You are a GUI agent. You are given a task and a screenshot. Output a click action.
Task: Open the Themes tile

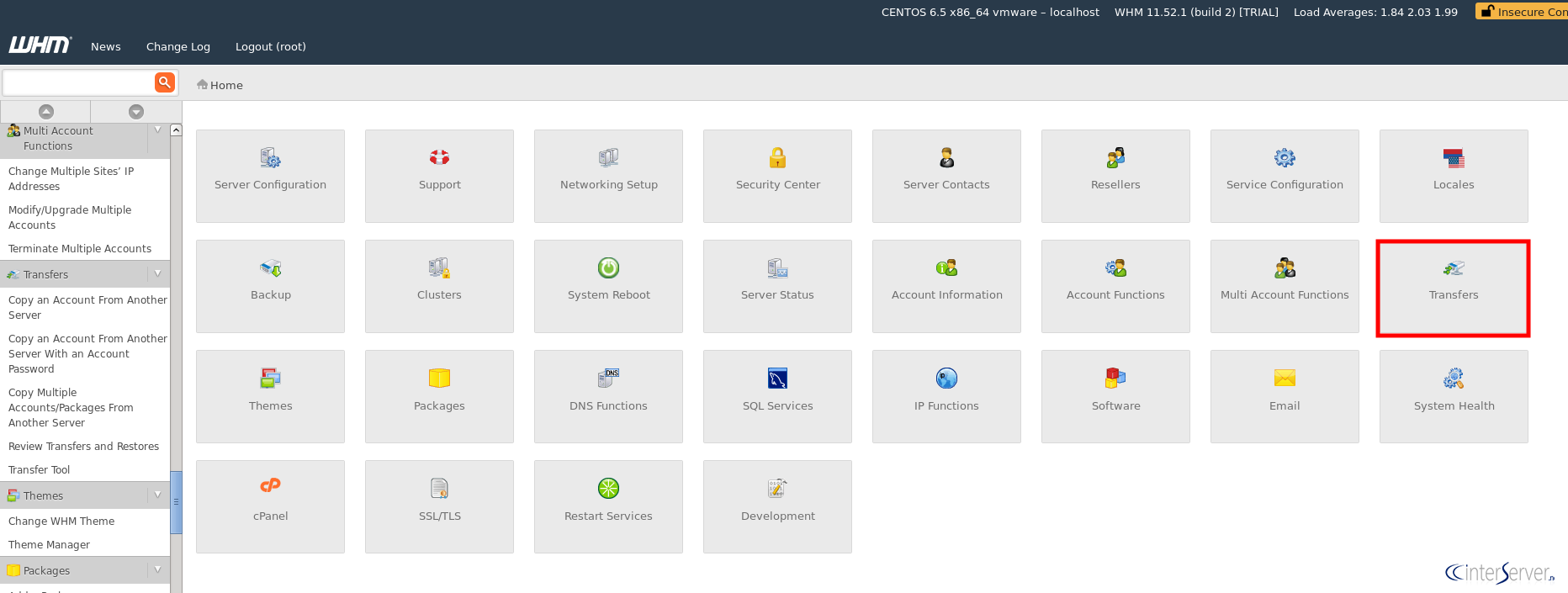(270, 396)
